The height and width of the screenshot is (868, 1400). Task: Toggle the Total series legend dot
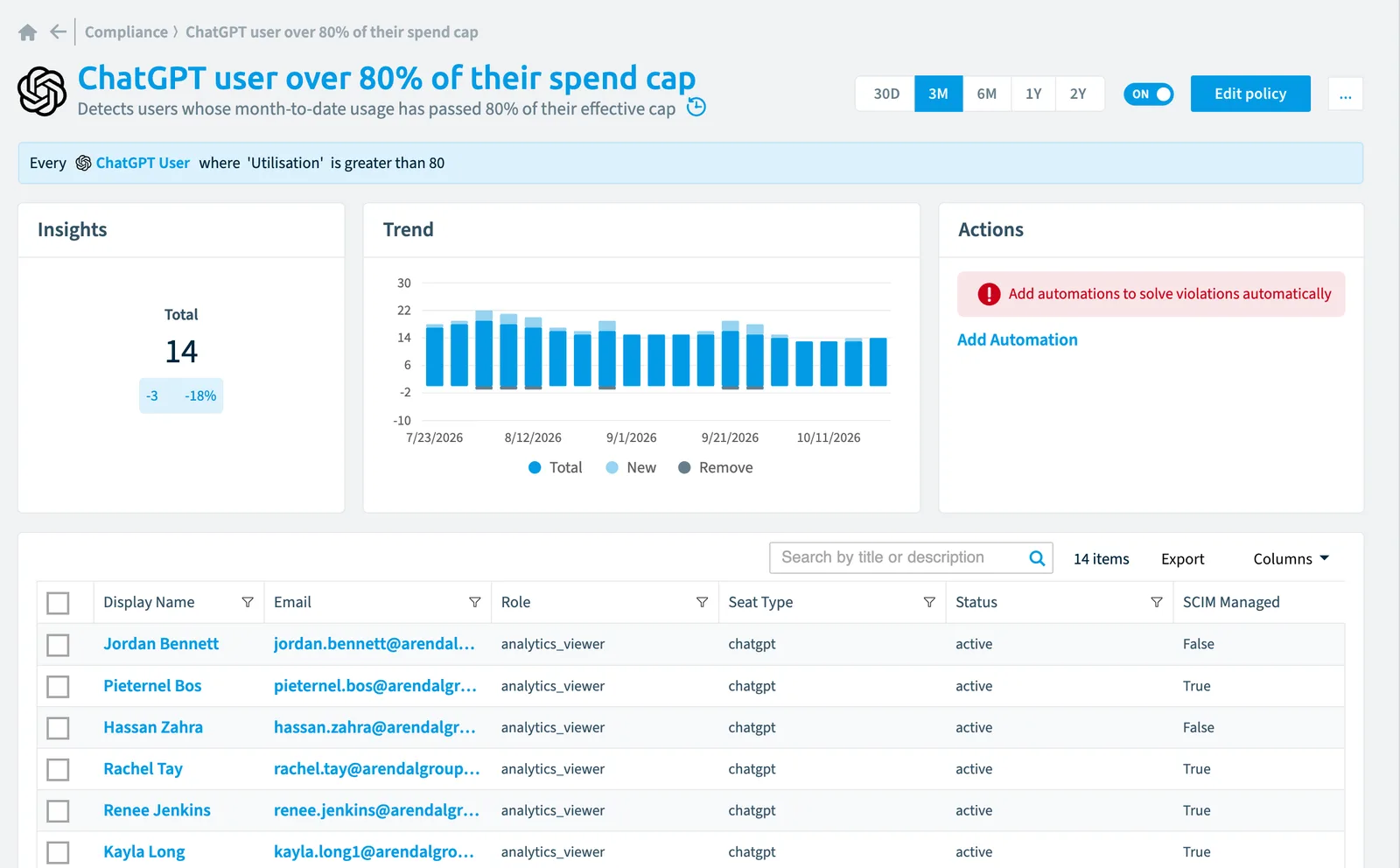tap(535, 468)
